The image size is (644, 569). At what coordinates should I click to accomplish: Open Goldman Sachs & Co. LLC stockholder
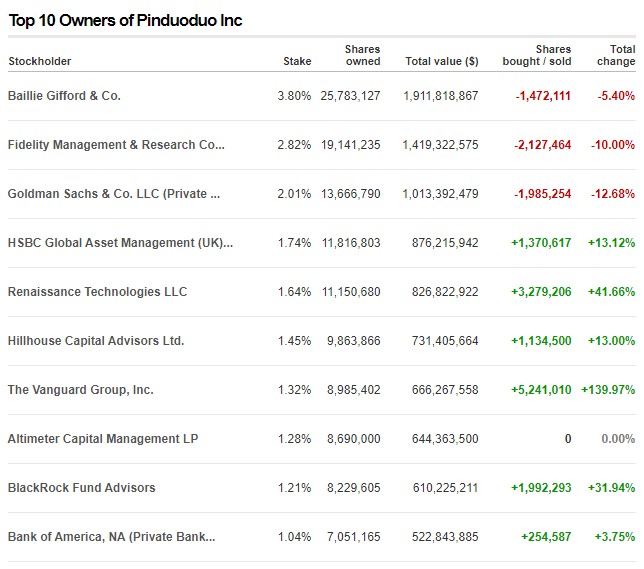114,194
